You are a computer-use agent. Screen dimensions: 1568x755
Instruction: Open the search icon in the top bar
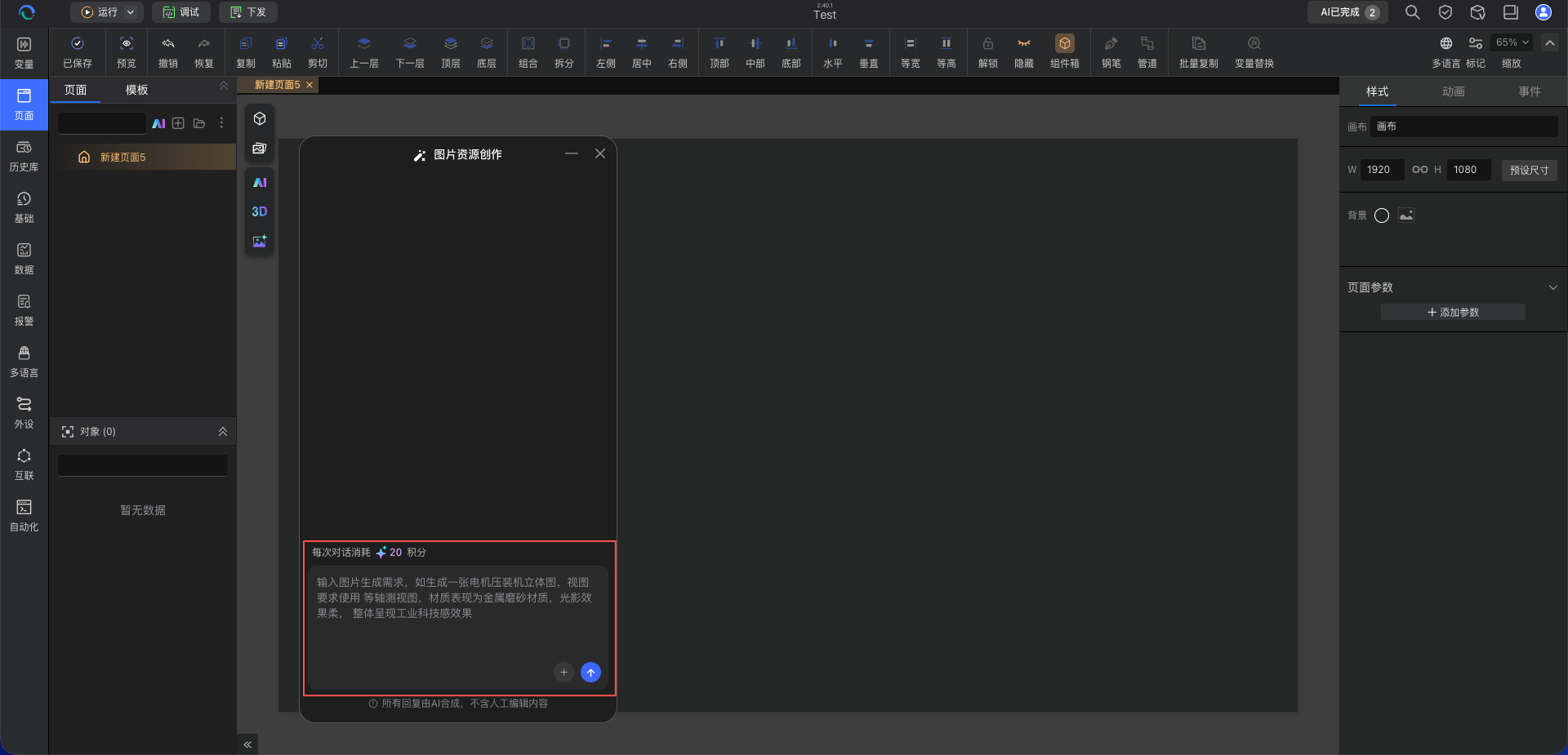(x=1412, y=12)
